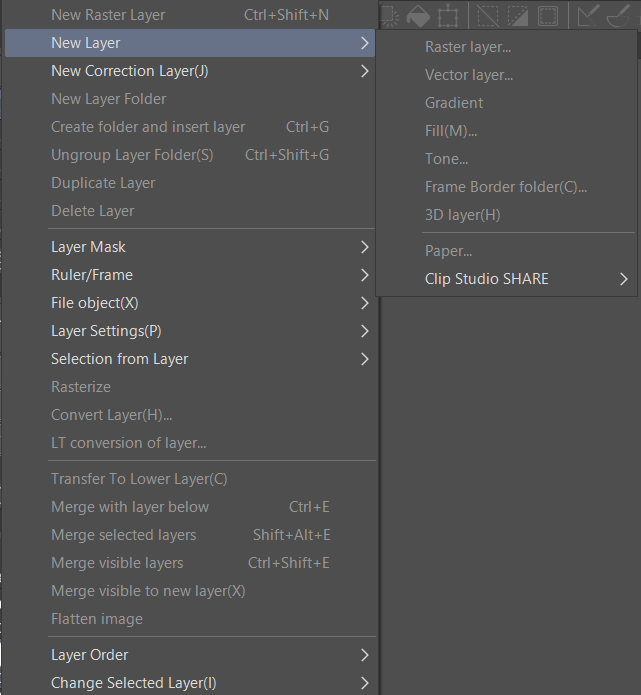Choose New Layer Folder menu item
641x695 pixels.
190,99
